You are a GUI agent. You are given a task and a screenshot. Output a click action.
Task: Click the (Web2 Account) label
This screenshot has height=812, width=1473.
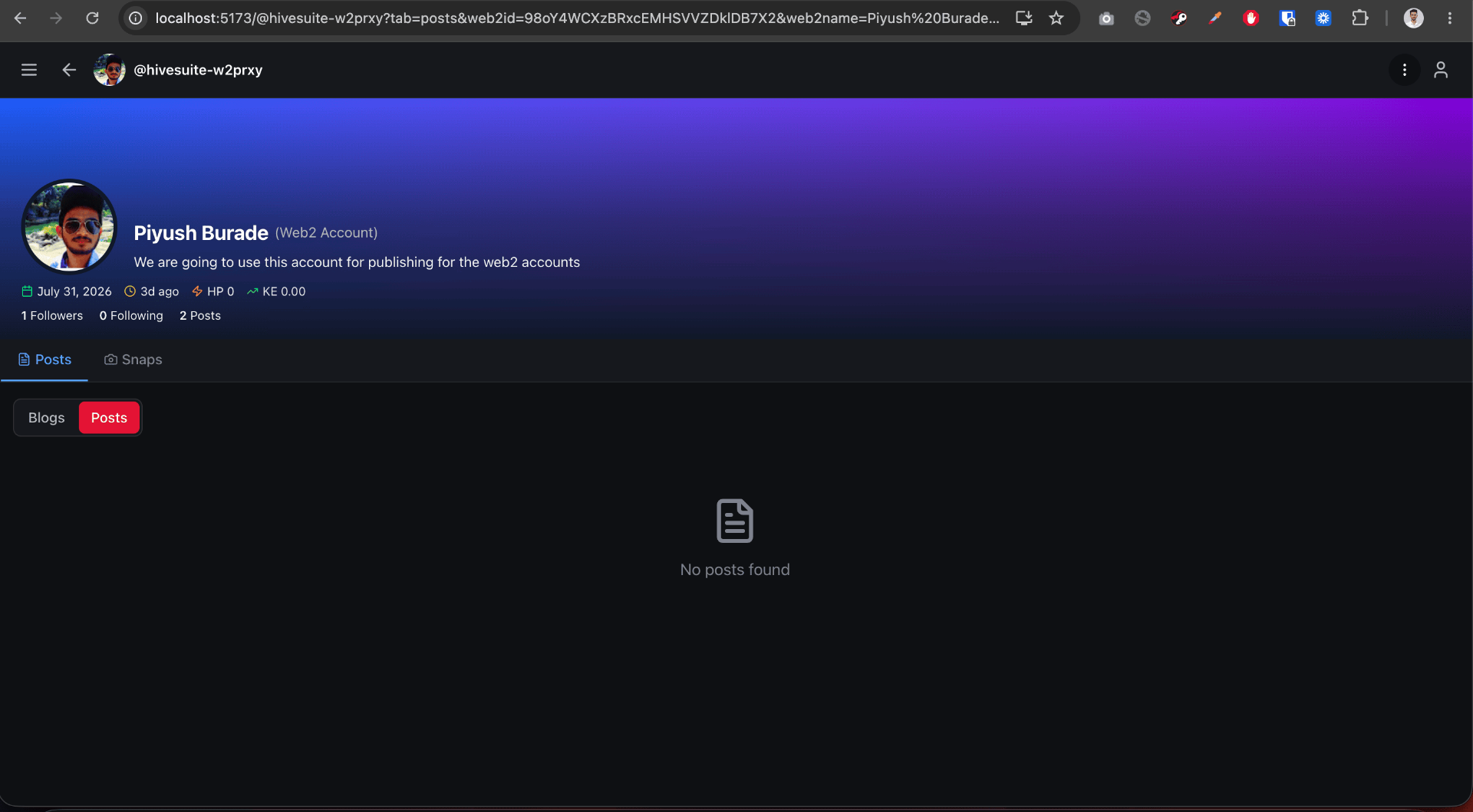326,232
